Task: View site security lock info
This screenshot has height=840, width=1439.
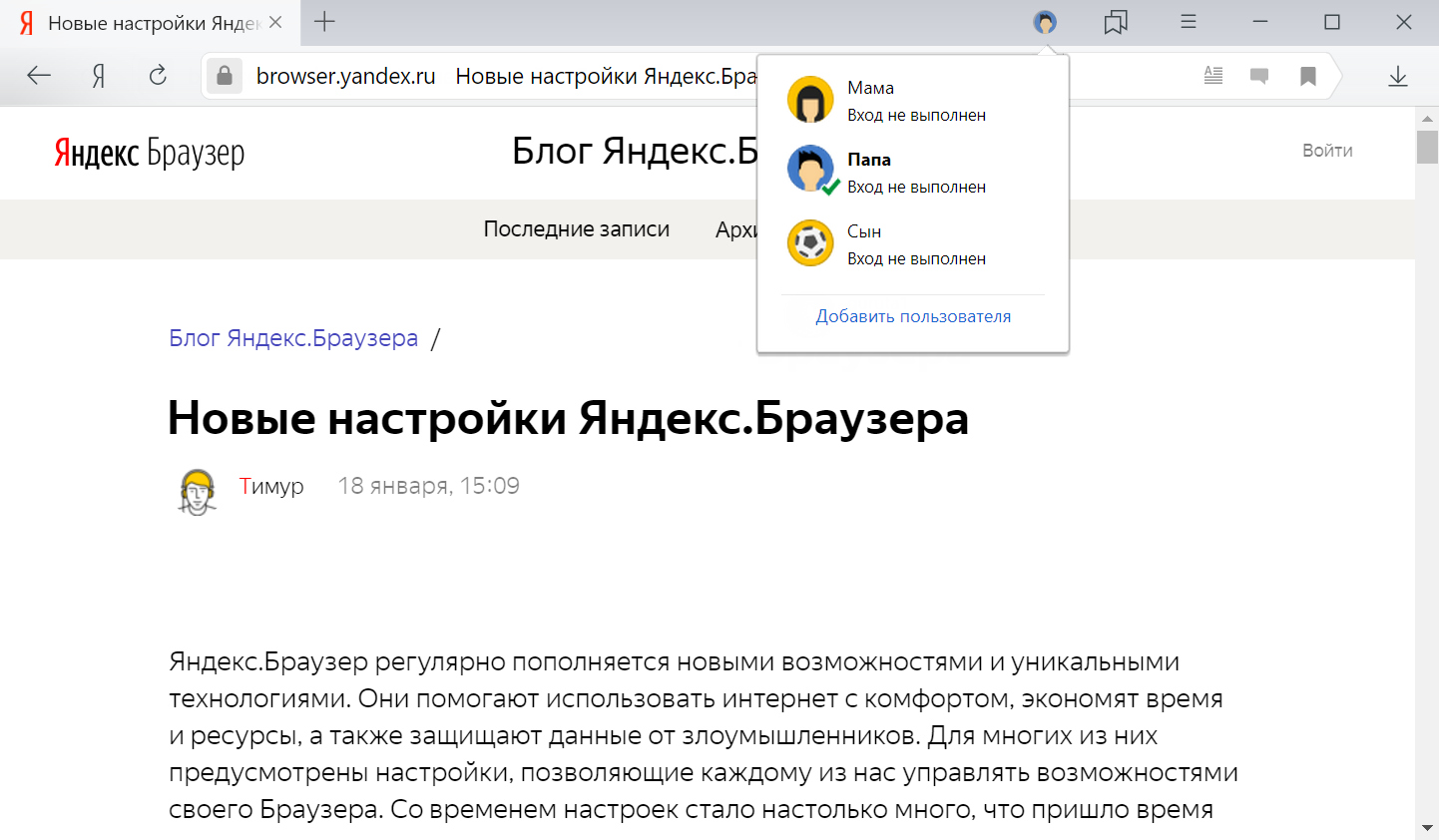Action: pyautogui.click(x=225, y=76)
